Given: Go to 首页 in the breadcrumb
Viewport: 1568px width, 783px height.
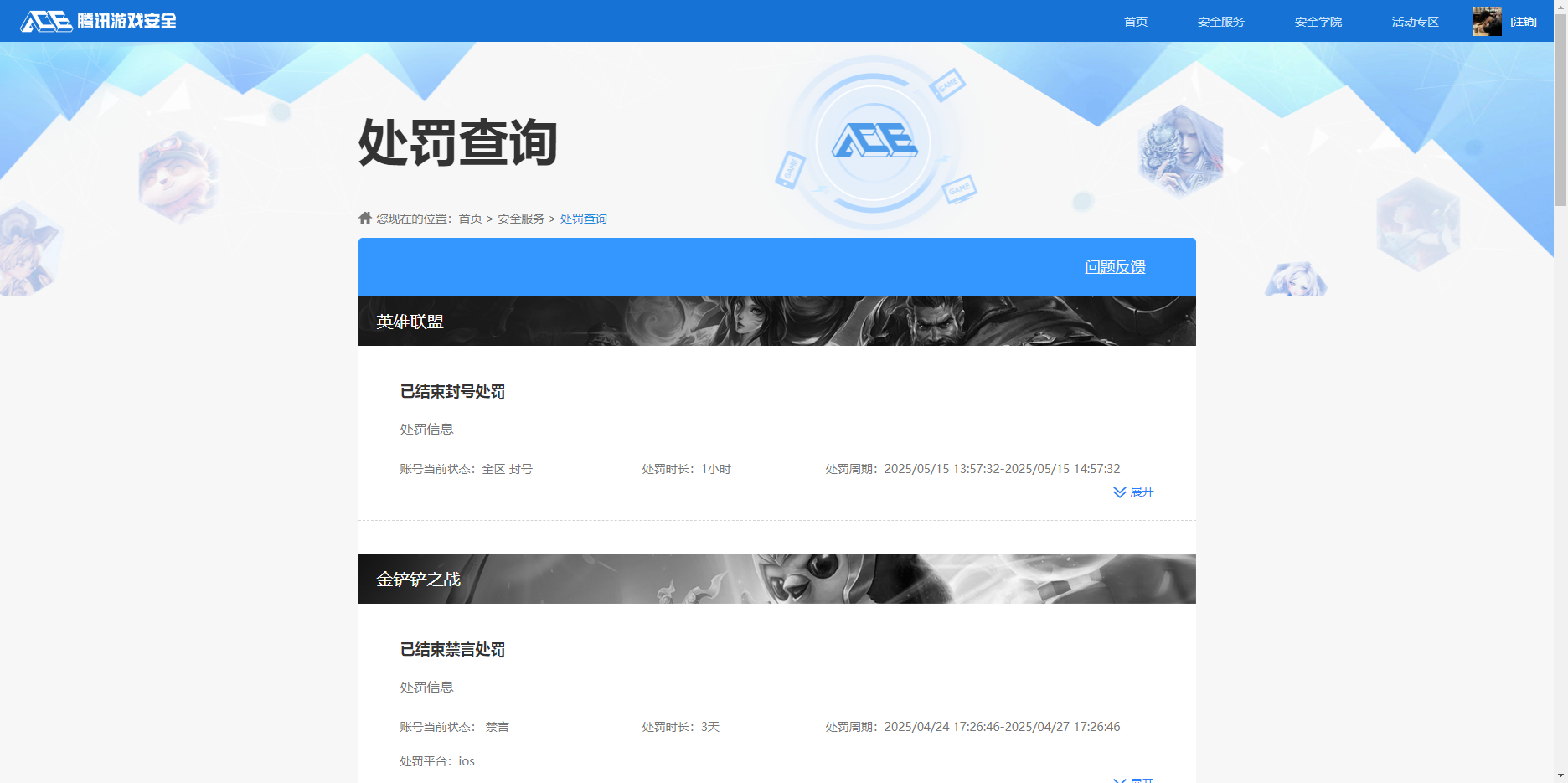Looking at the screenshot, I should point(470,219).
